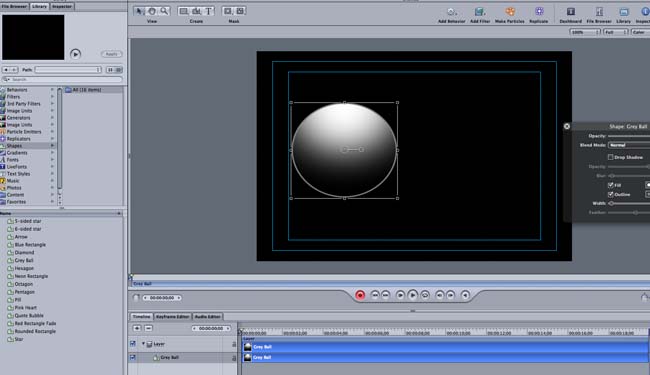
Task: Step to previous frame
Action: point(439,295)
